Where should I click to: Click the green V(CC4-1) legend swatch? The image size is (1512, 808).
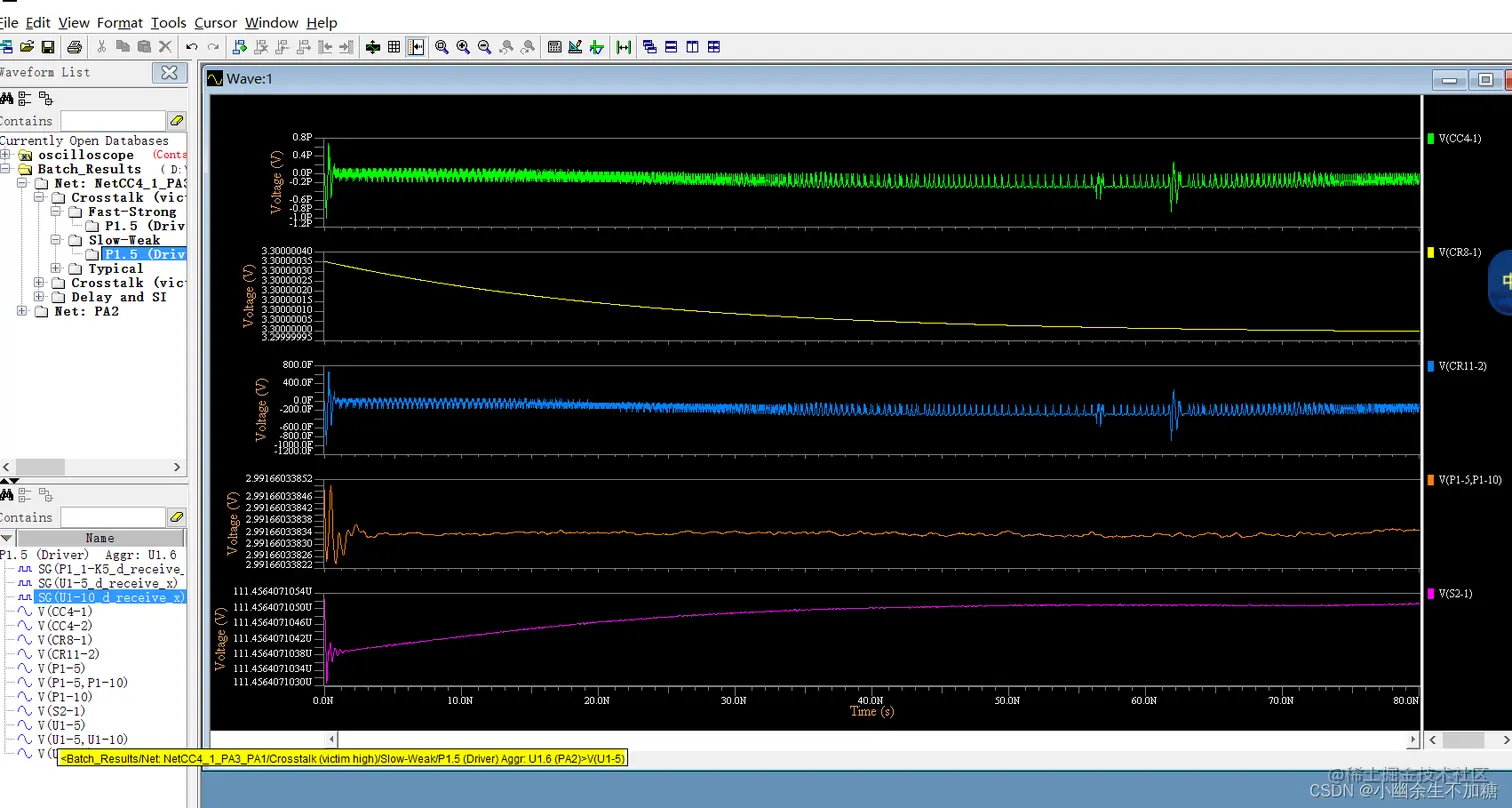pyautogui.click(x=1431, y=138)
